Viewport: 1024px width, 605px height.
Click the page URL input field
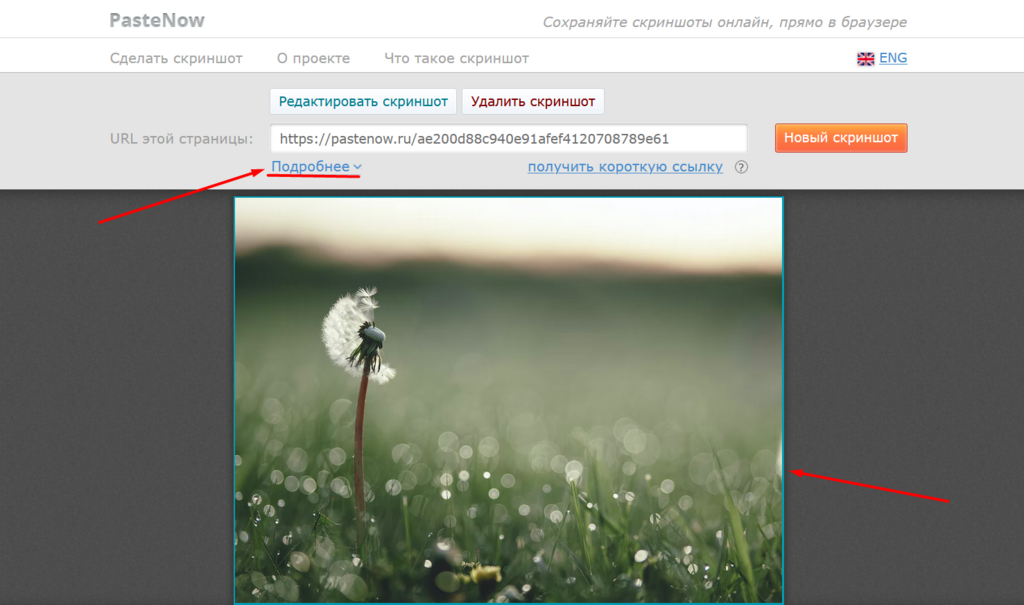coord(508,138)
